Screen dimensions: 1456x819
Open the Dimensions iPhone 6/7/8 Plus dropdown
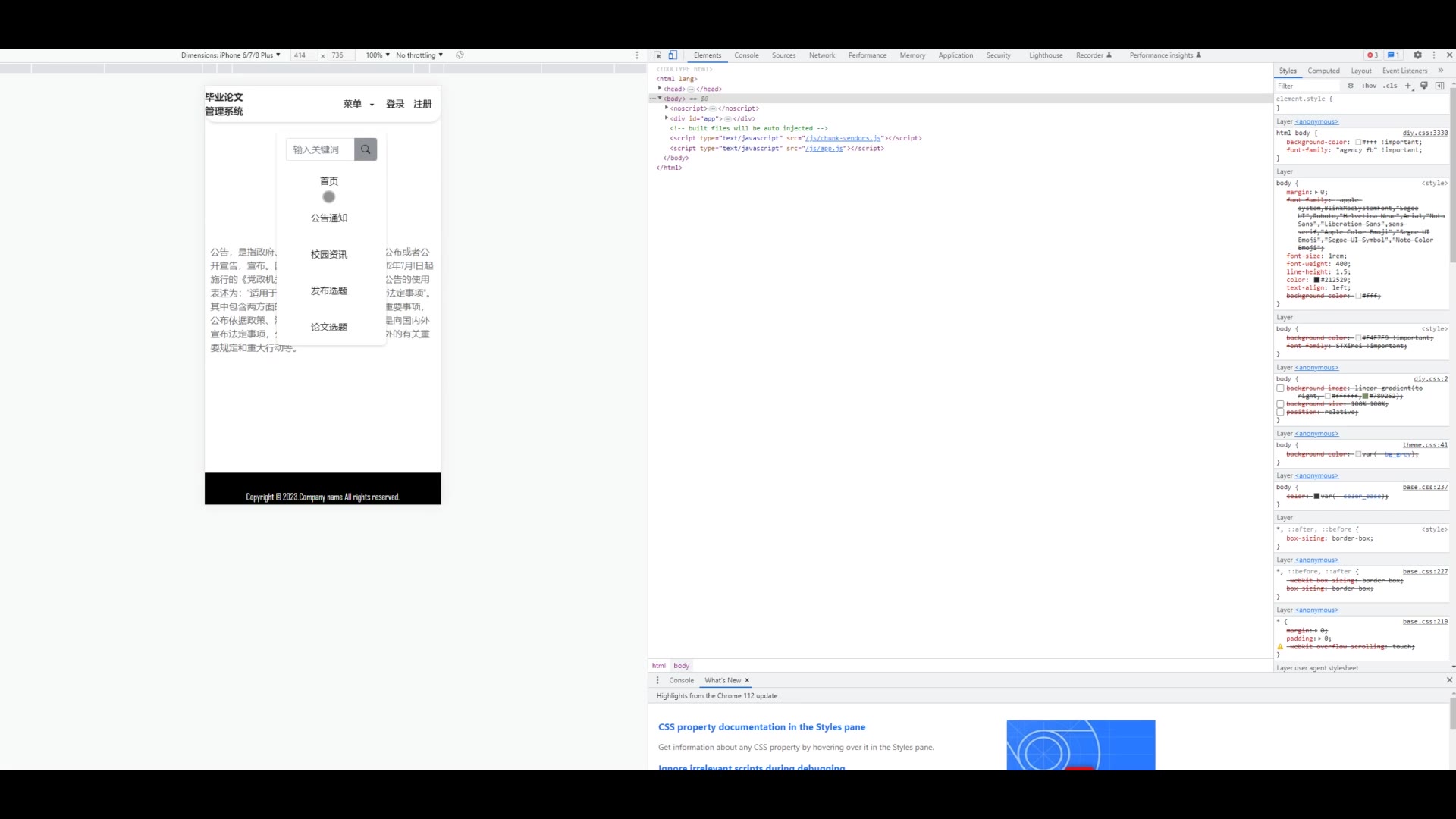pyautogui.click(x=231, y=55)
